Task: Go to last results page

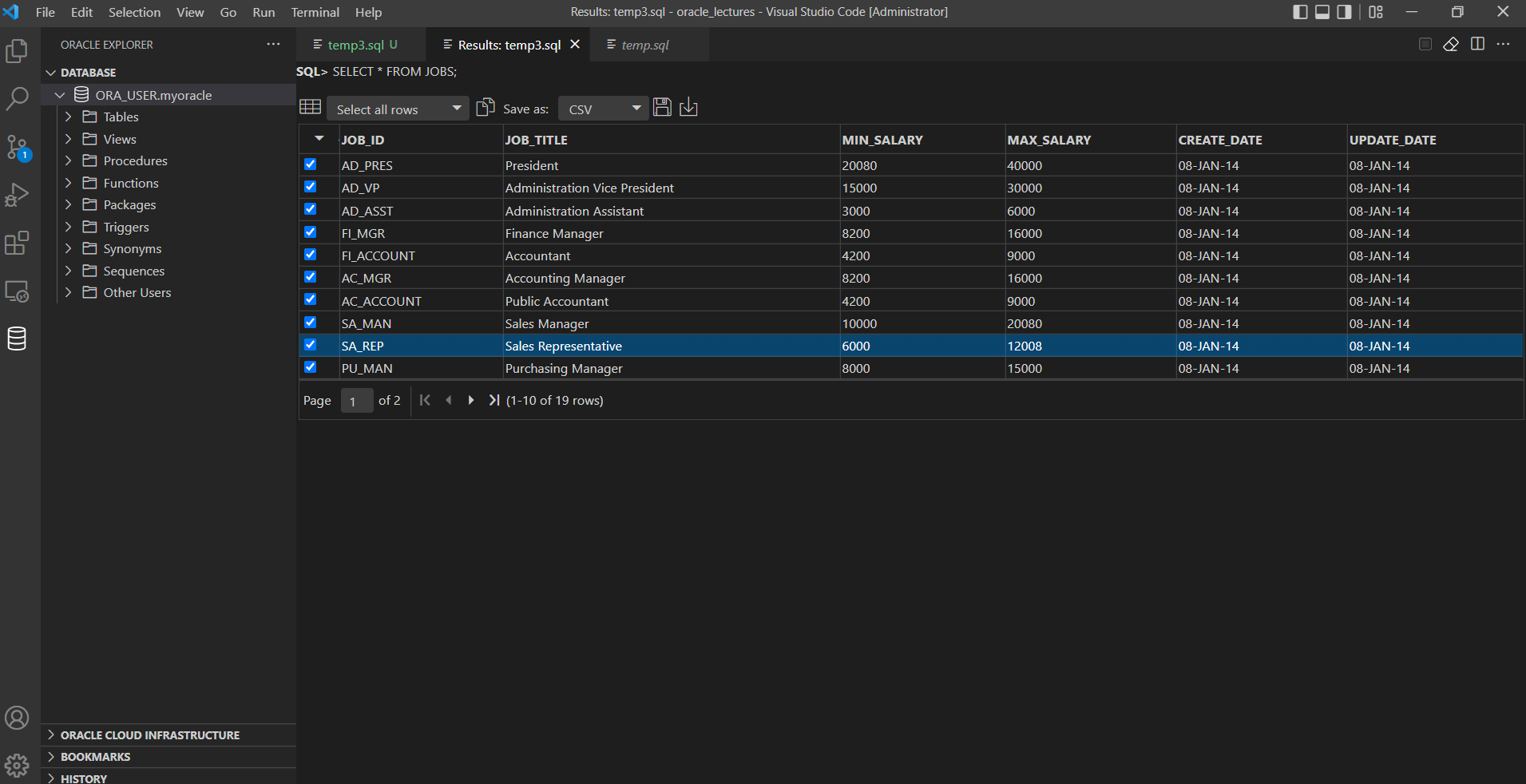Action: click(x=494, y=400)
